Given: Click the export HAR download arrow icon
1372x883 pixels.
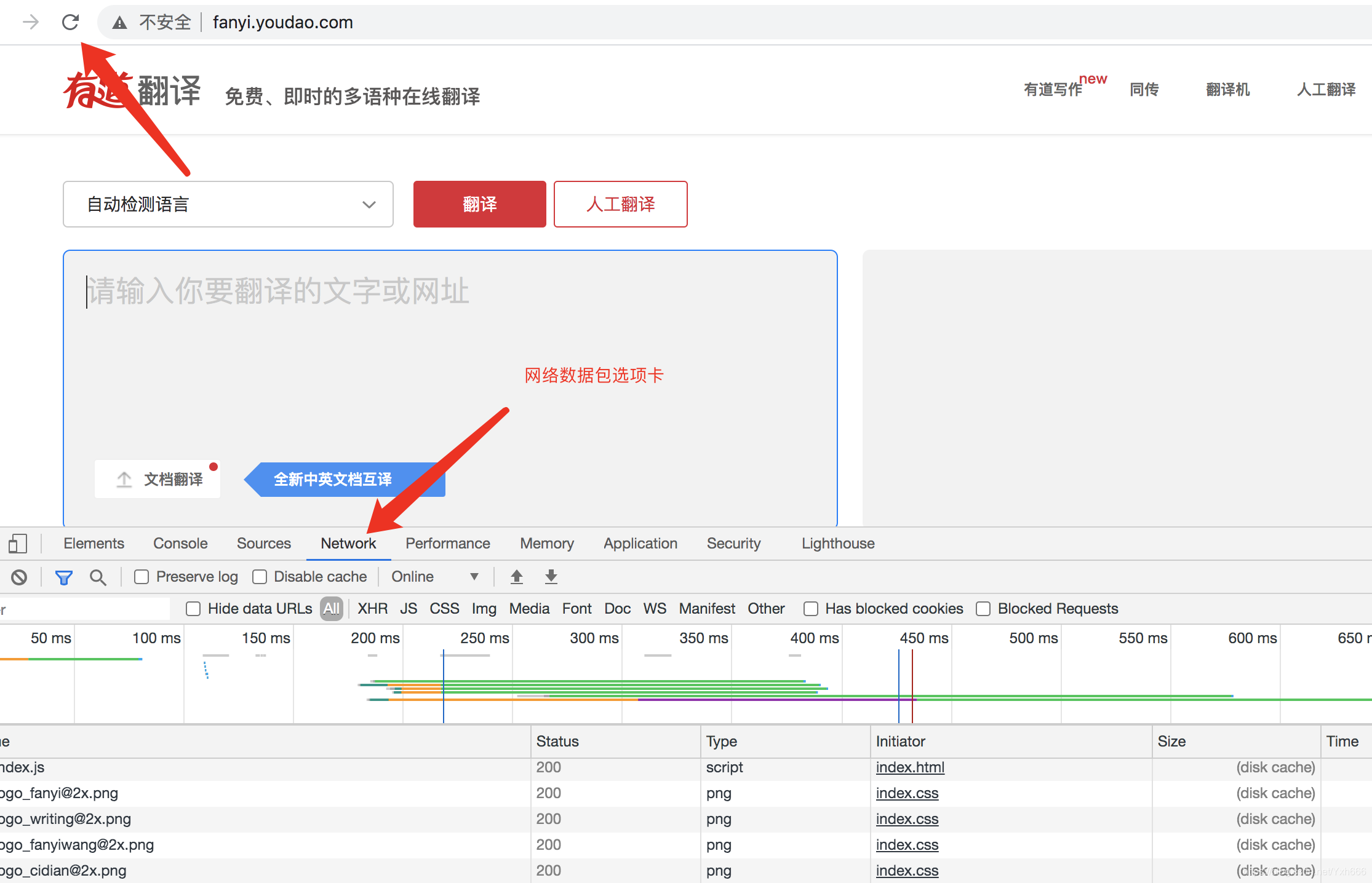Looking at the screenshot, I should [x=551, y=577].
